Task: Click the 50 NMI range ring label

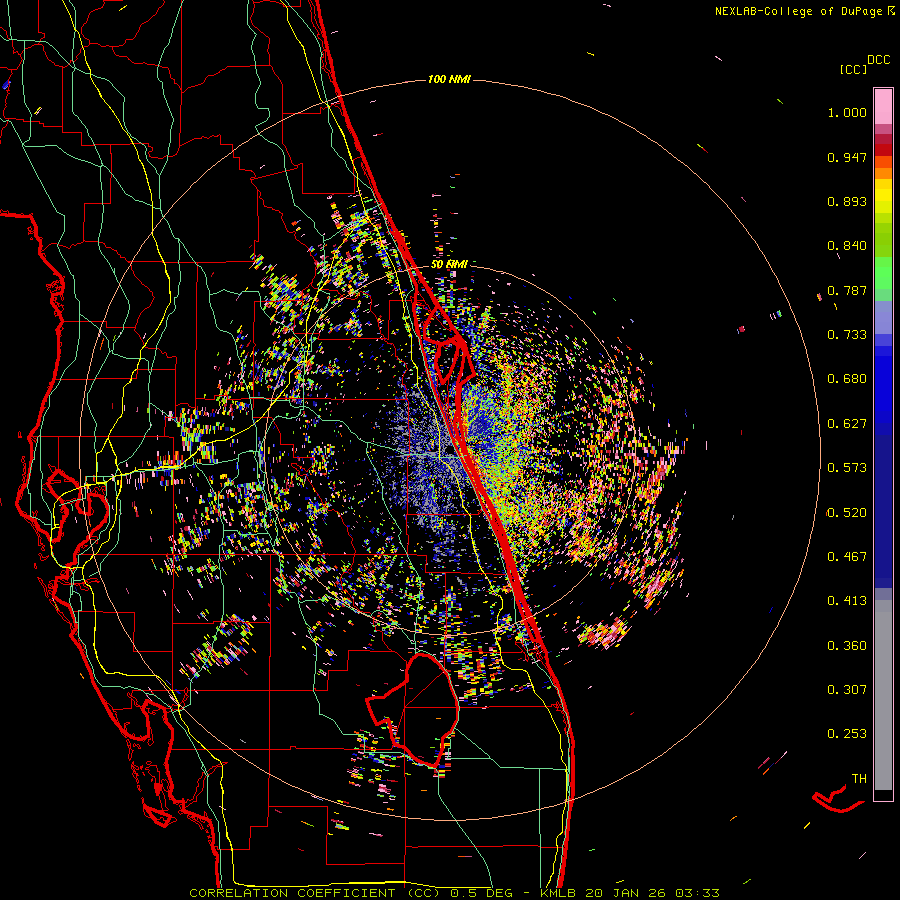Action: point(449,265)
